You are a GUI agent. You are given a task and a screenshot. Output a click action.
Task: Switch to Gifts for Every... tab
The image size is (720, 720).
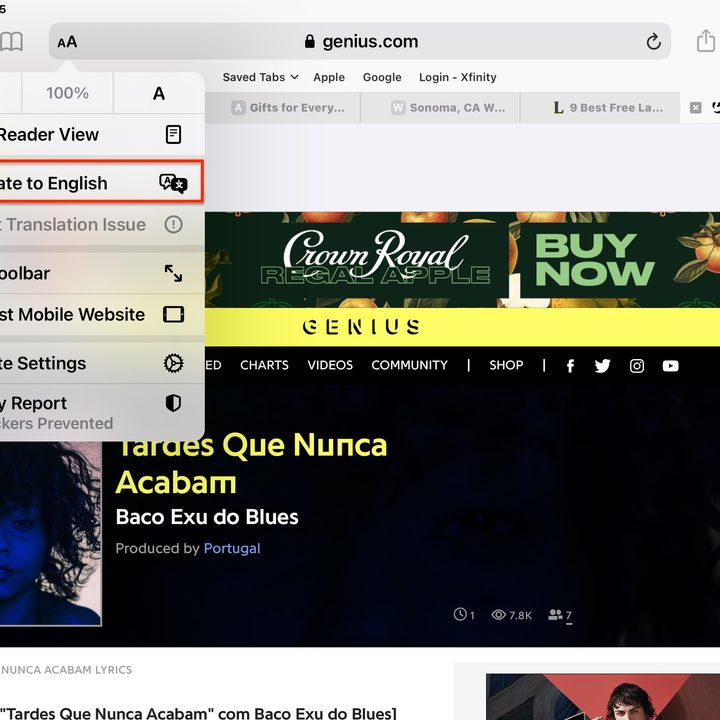(x=283, y=107)
